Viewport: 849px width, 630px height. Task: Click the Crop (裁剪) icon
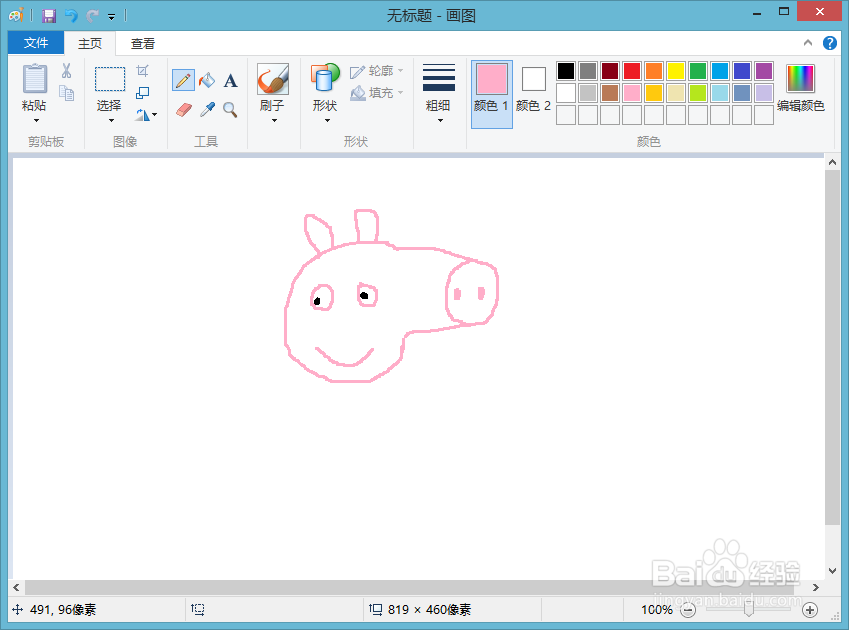coord(143,70)
